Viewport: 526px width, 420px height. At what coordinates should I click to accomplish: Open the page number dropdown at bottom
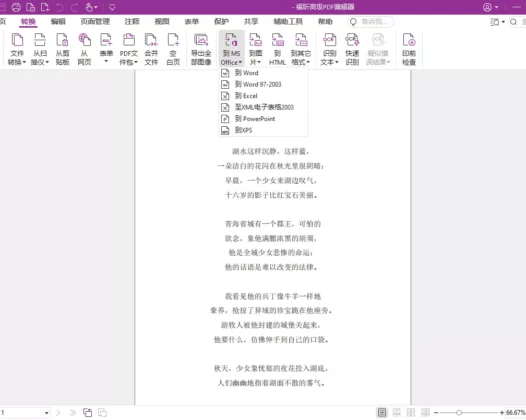click(47, 413)
